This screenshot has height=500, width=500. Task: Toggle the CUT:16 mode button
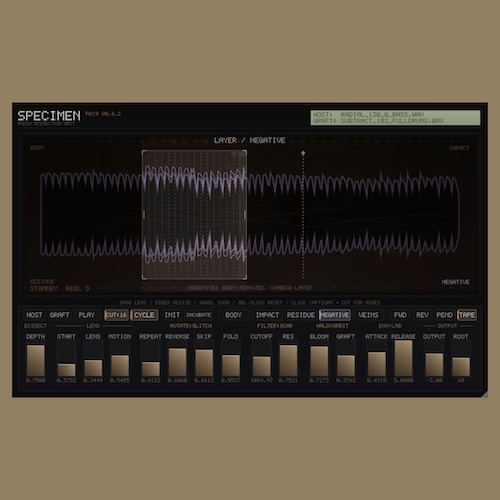point(116,315)
